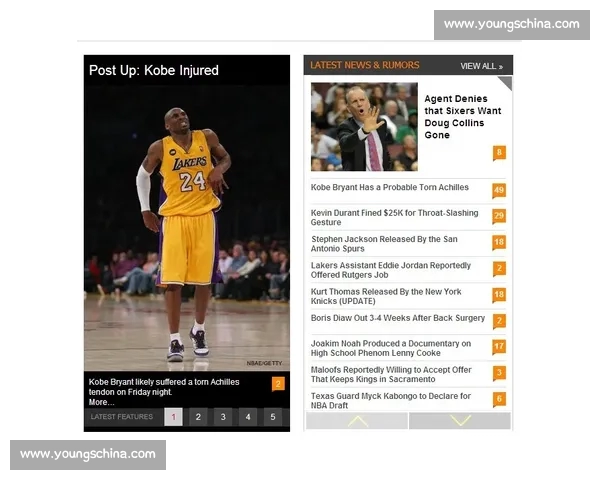Open Kevin Durant Fined $25K headline

tap(395, 217)
